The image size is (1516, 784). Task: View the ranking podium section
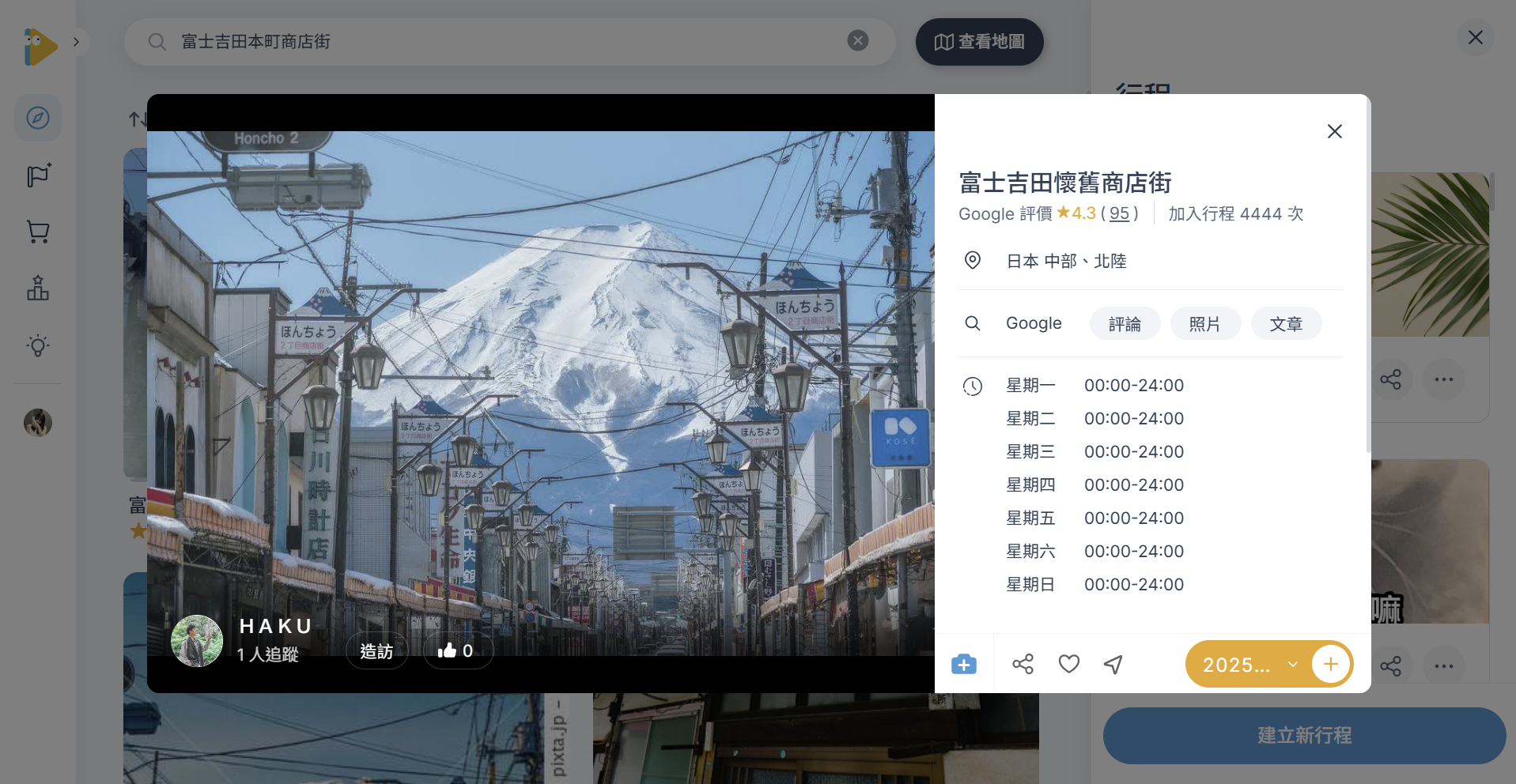click(37, 288)
